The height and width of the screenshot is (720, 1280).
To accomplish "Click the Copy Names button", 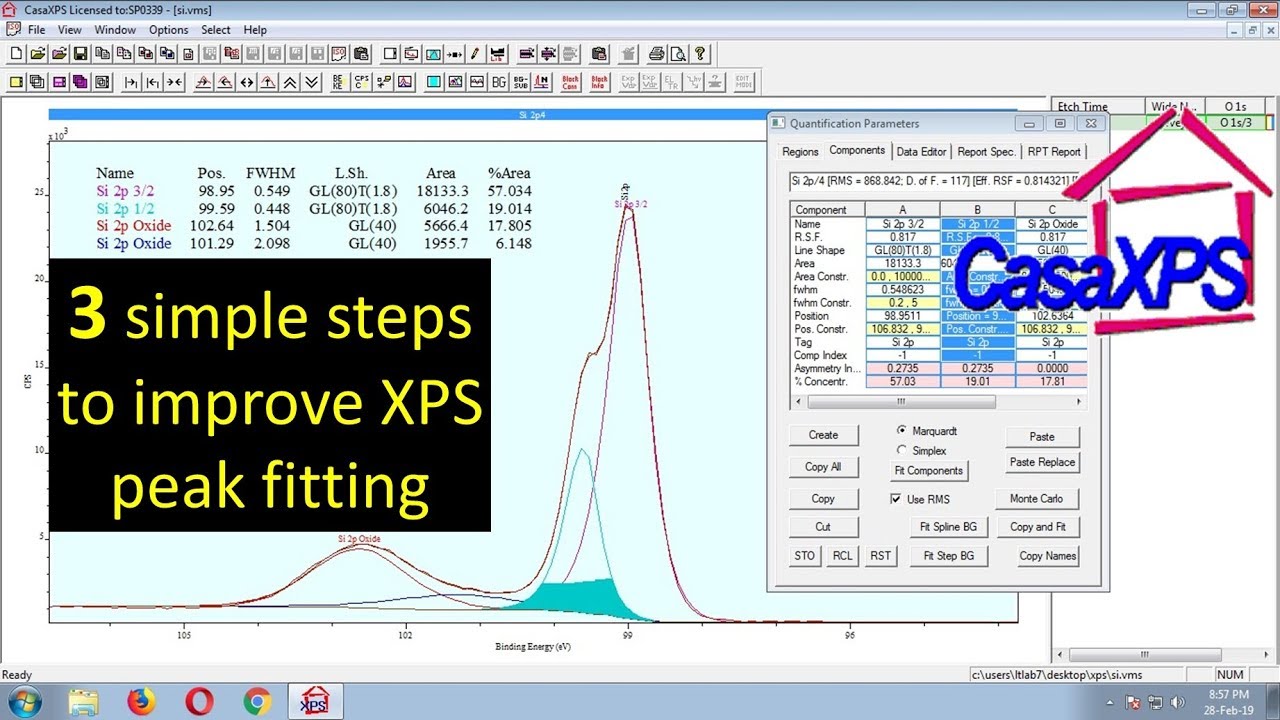I will coord(1047,556).
